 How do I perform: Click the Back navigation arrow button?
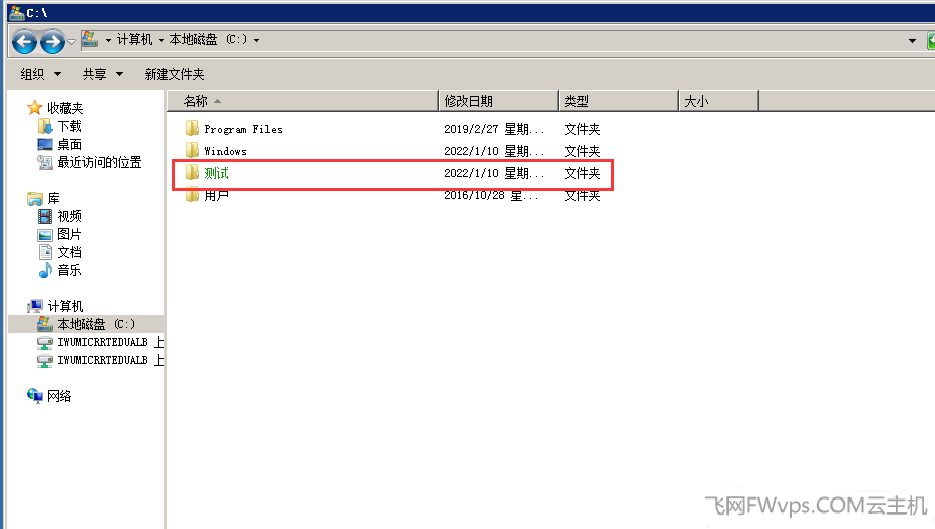(24, 41)
